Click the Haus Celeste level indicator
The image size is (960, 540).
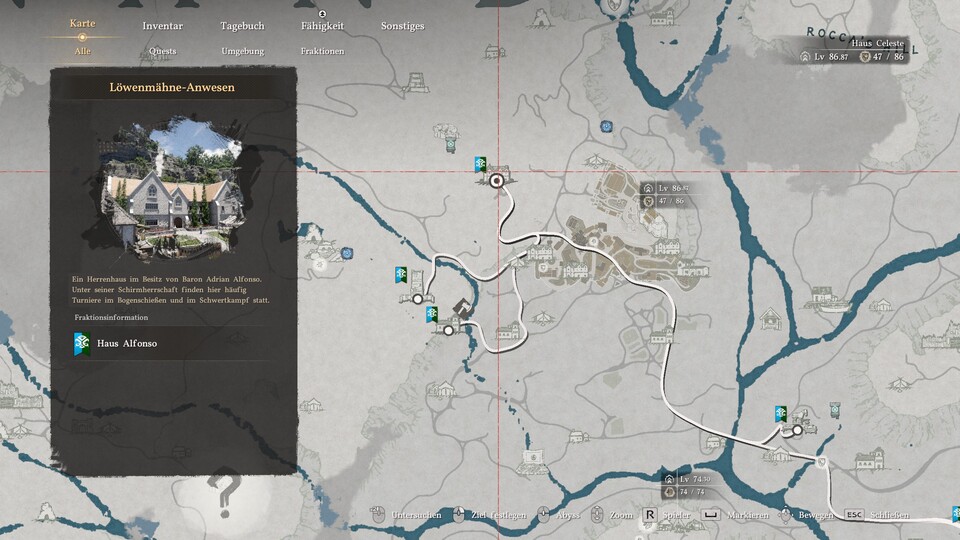point(831,58)
